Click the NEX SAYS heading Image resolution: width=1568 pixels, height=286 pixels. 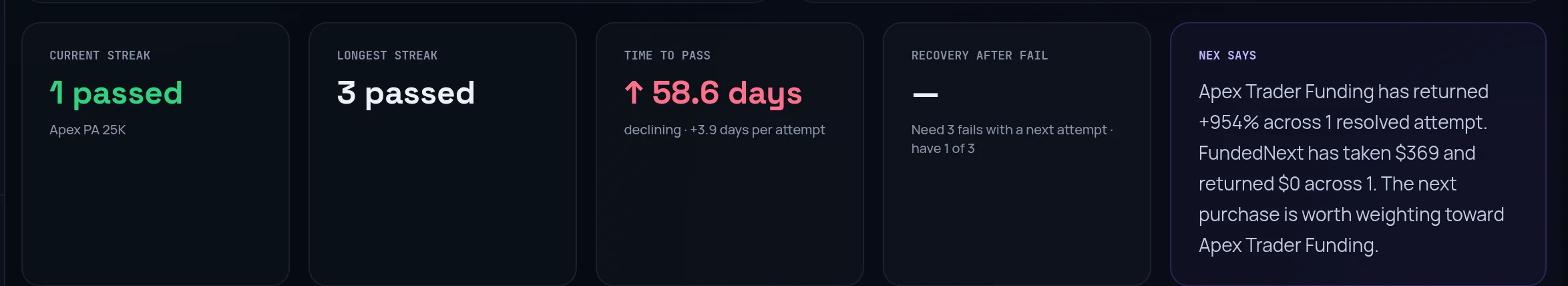pos(1227,55)
